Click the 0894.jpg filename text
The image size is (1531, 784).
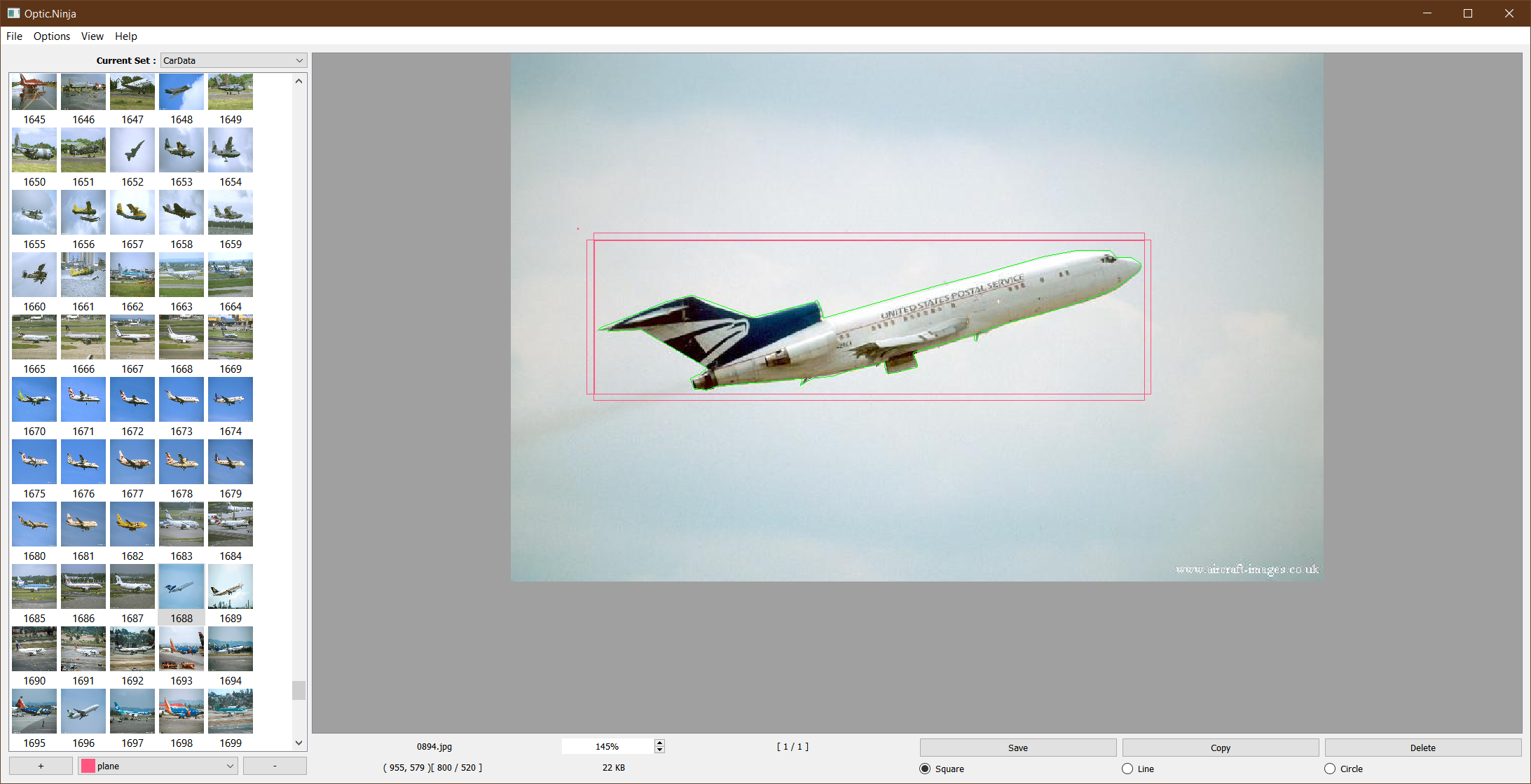(x=434, y=746)
